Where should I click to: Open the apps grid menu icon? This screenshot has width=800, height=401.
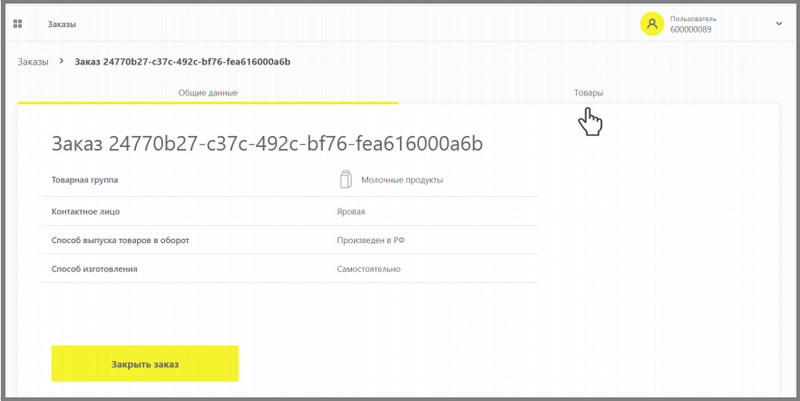tap(17, 23)
